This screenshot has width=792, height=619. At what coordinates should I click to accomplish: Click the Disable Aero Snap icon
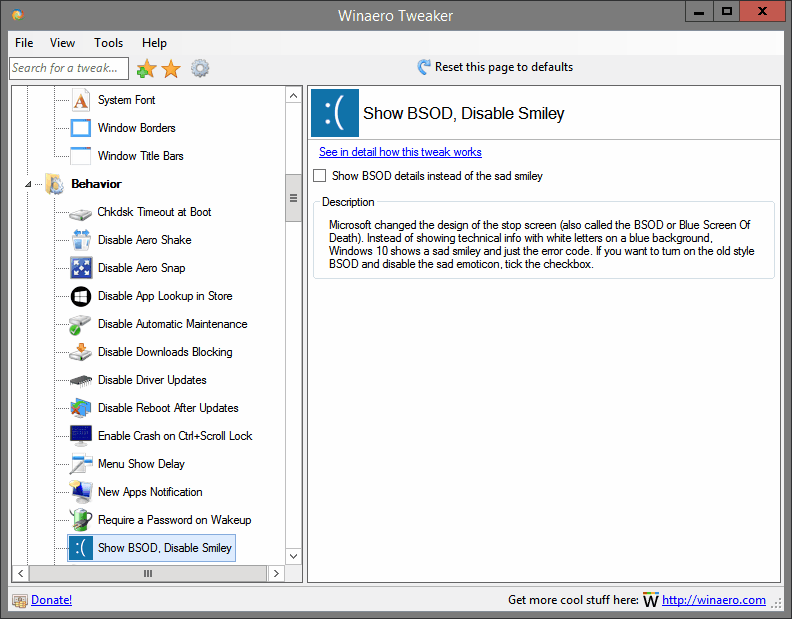81,268
